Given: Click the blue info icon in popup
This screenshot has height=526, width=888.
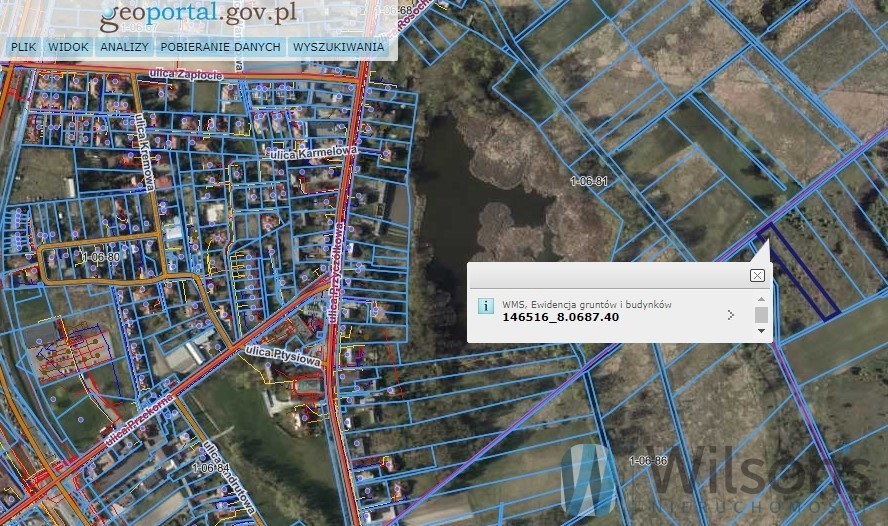Looking at the screenshot, I should (485, 306).
